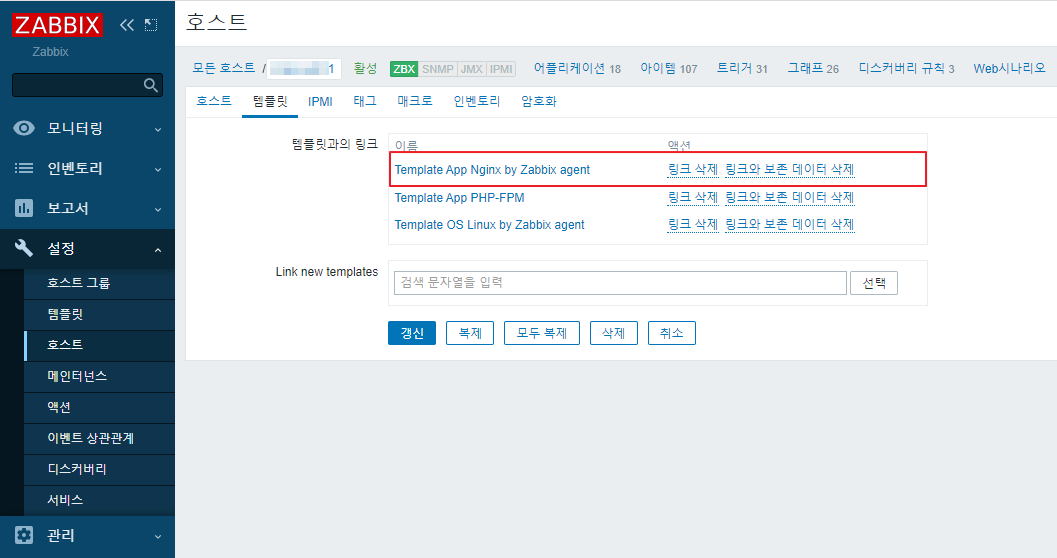Click the ZABBIX logo
This screenshot has height=558, width=1057.
tap(57, 26)
